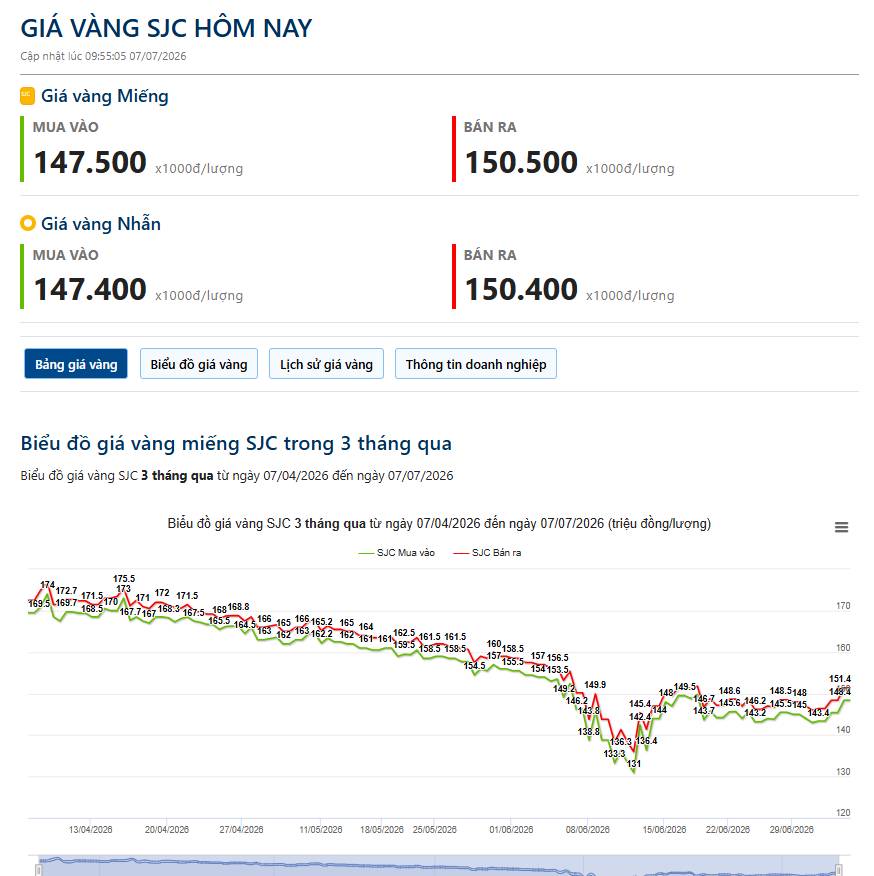
Task: Click the 131 lowest price data label
Action: click(634, 764)
